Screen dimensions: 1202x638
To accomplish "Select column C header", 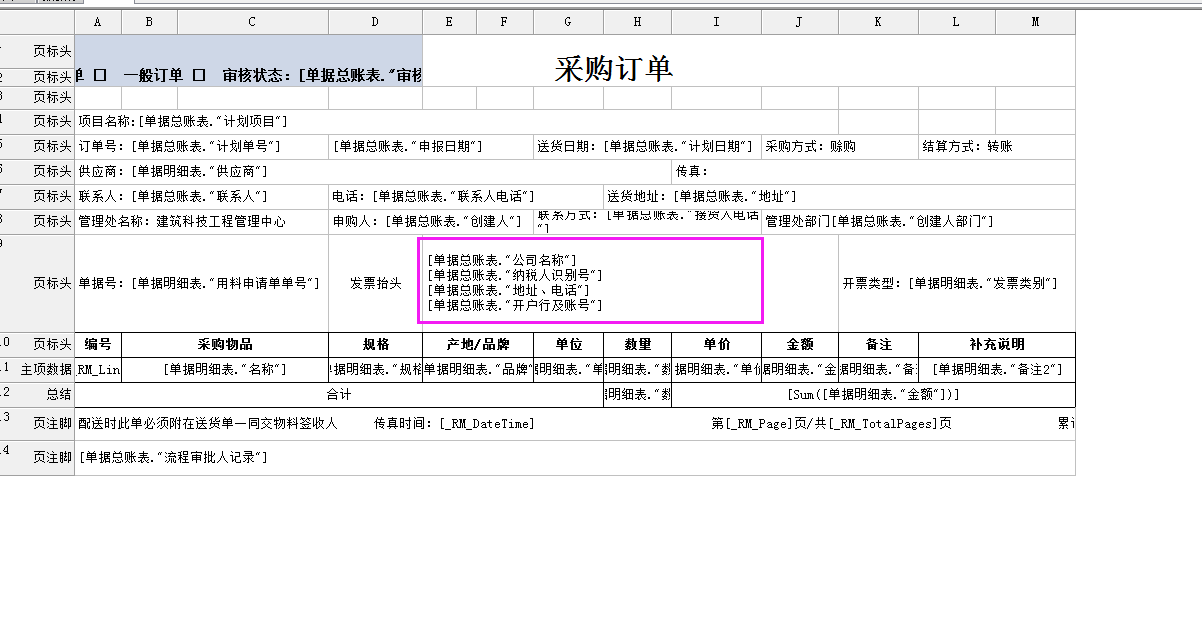I will coord(252,22).
